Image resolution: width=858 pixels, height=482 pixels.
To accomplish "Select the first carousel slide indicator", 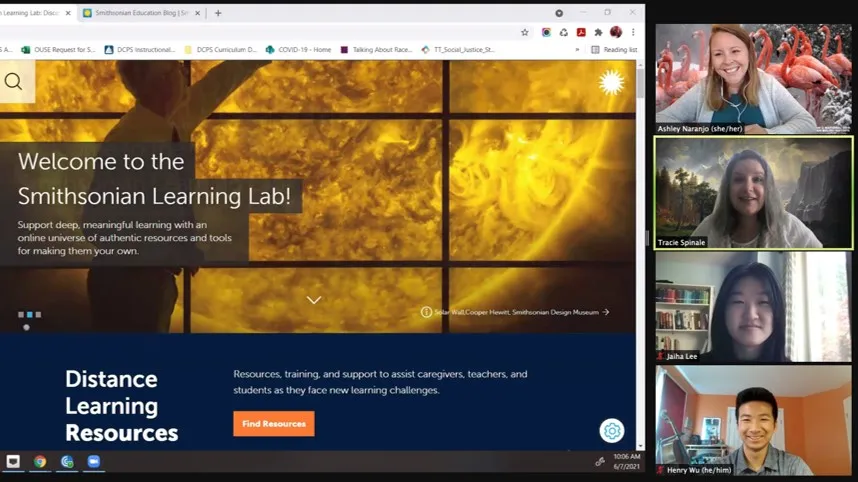I will [x=21, y=315].
